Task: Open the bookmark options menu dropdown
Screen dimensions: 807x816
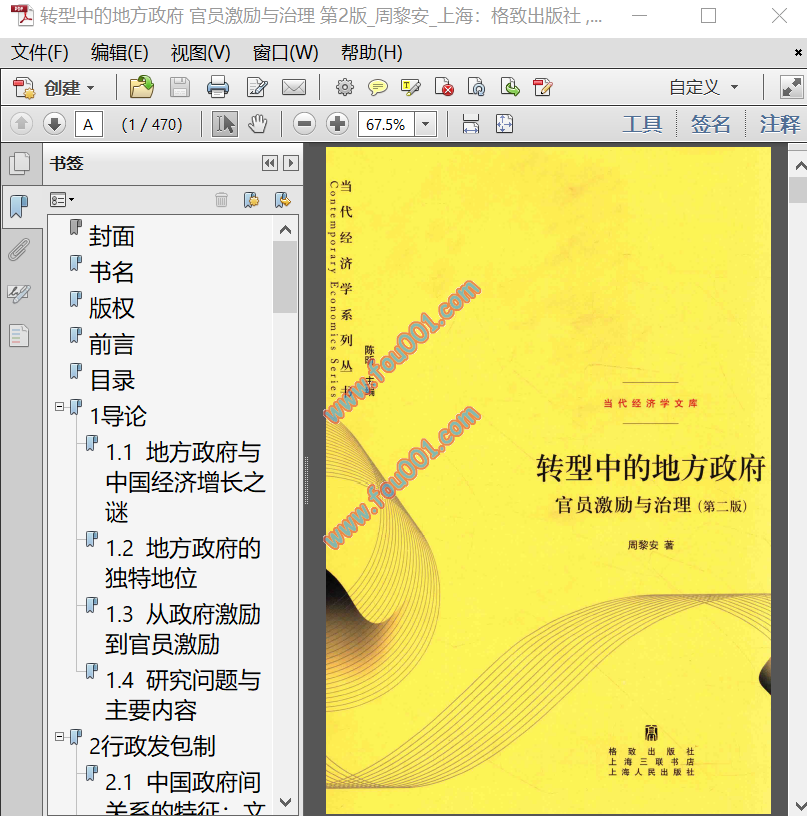Action: [x=62, y=200]
